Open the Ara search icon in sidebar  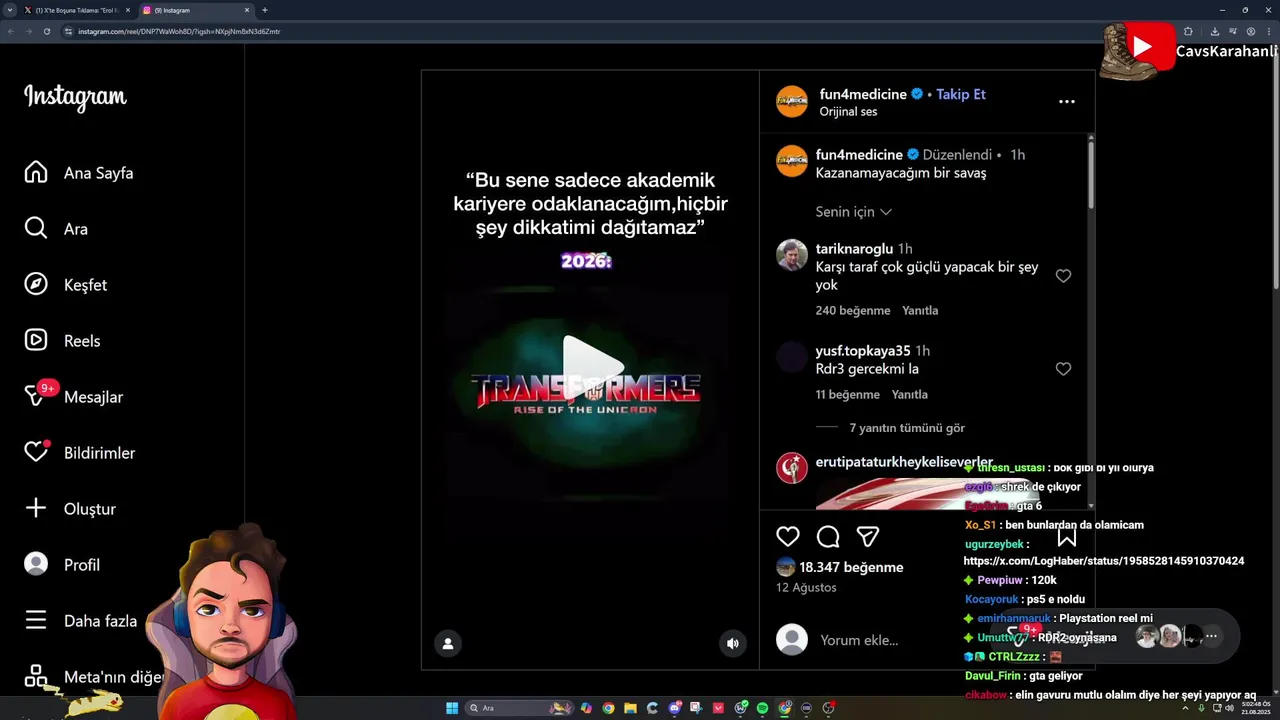(x=36, y=228)
